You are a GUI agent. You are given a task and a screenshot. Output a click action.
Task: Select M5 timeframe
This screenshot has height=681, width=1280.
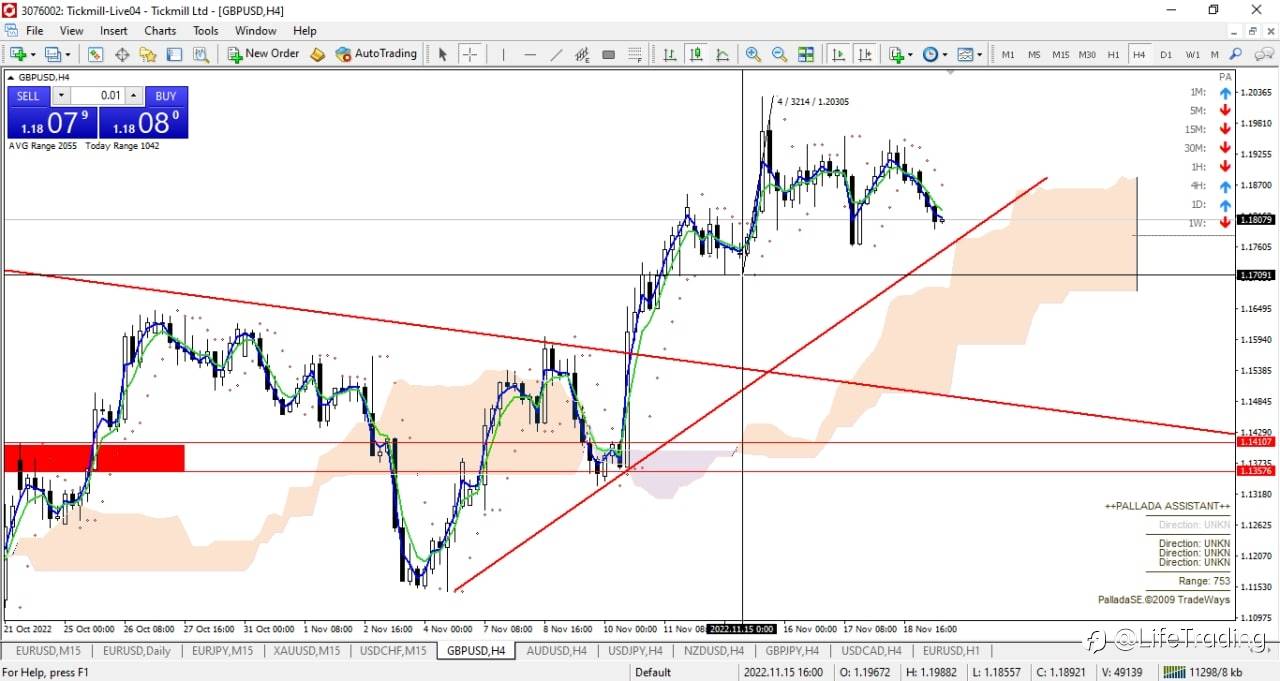pyautogui.click(x=1034, y=54)
